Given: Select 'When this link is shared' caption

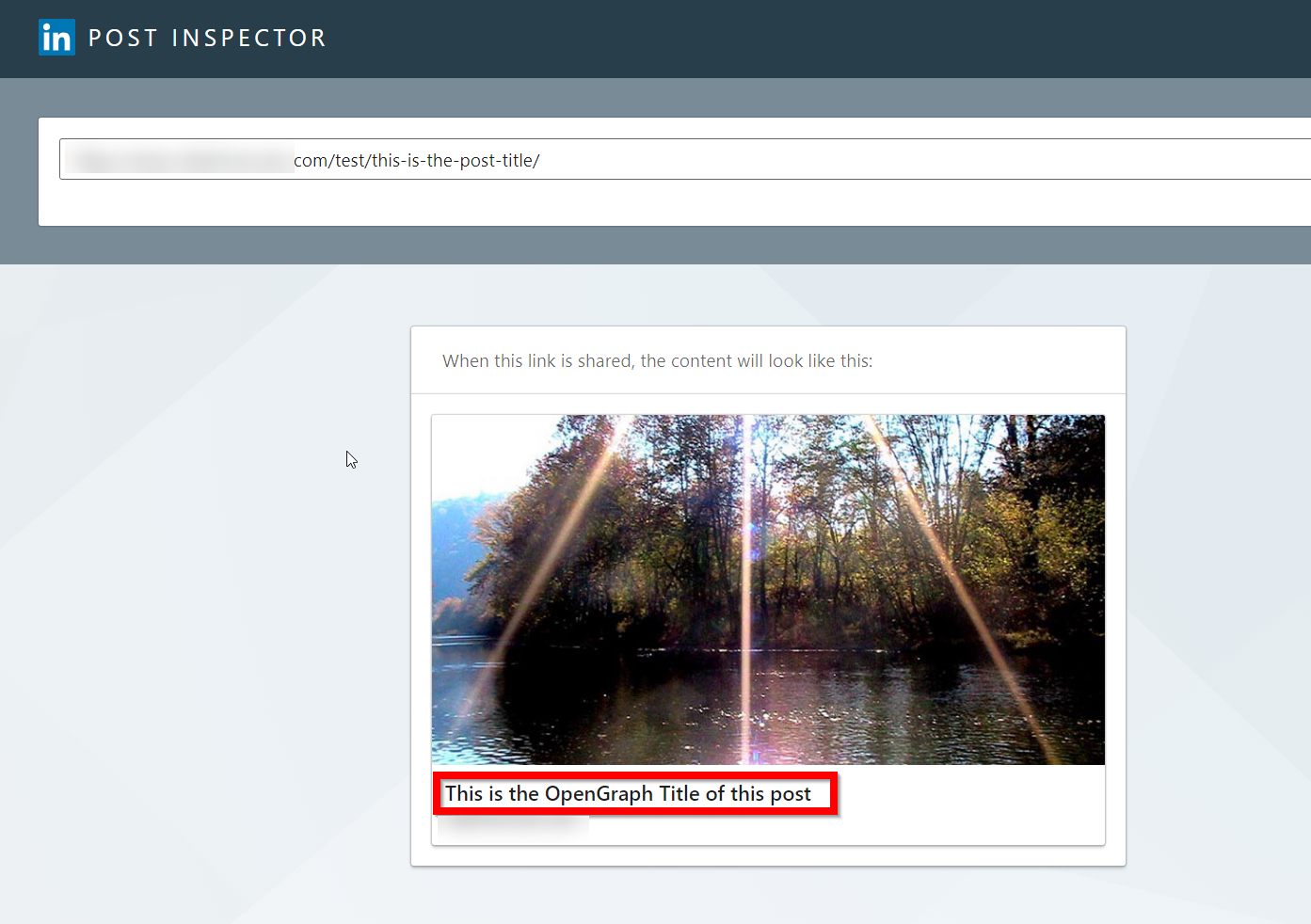Looking at the screenshot, I should tap(658, 361).
